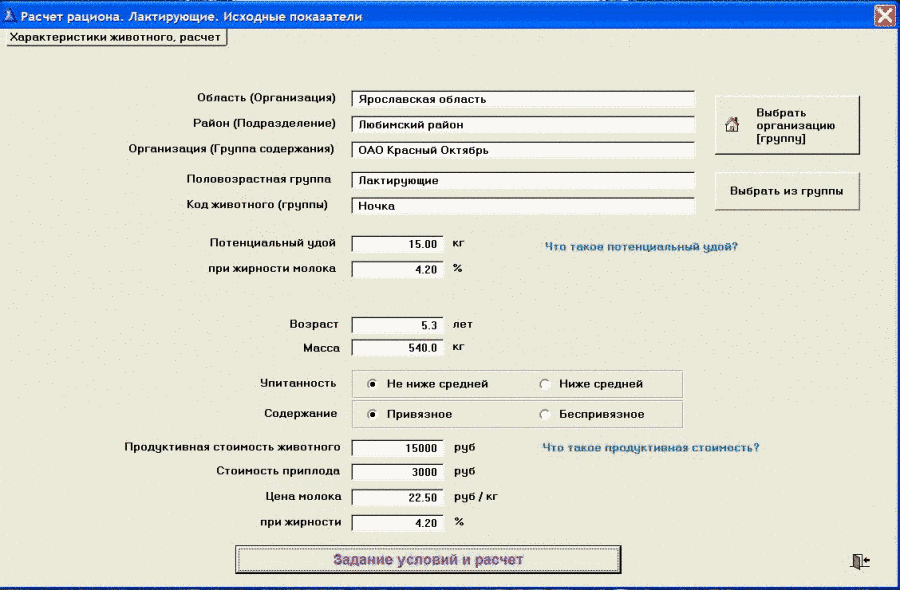Viewport: 900px width, 590px height.
Task: Open 'Характеристики животного, расчет' tab
Action: tap(115, 37)
